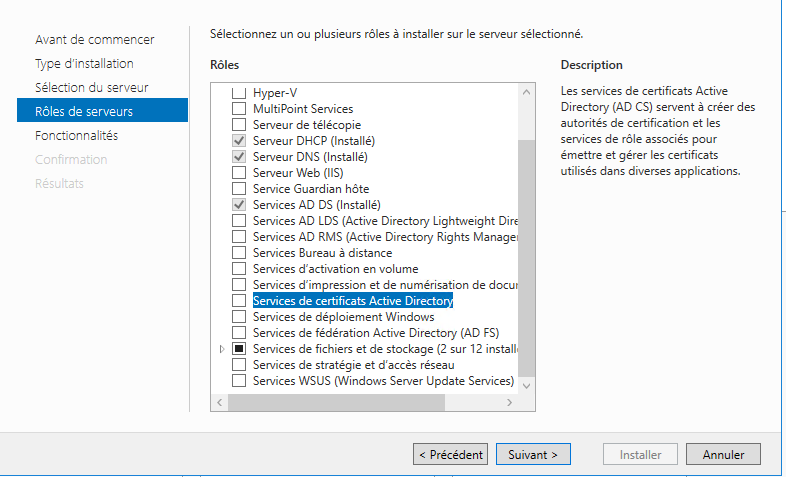Screen dimensions: 786x477
Task: Enable the Serveur Web (IIS) role
Action: click(x=239, y=173)
